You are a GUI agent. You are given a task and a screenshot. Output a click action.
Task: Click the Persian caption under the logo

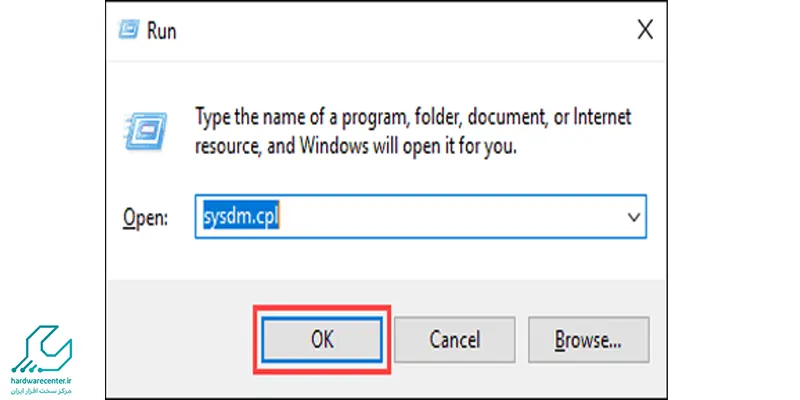(42, 391)
